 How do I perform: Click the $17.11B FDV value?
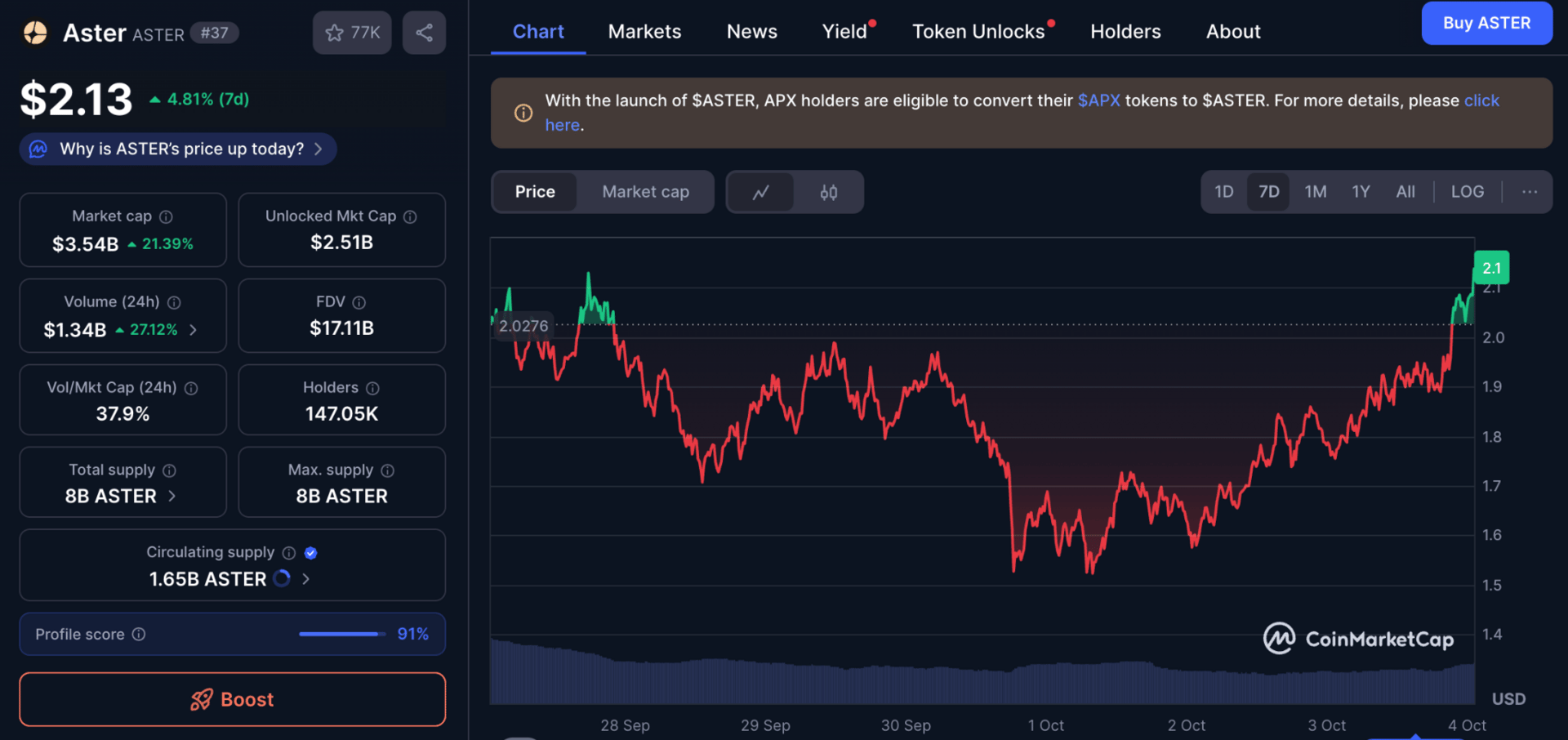click(x=341, y=328)
